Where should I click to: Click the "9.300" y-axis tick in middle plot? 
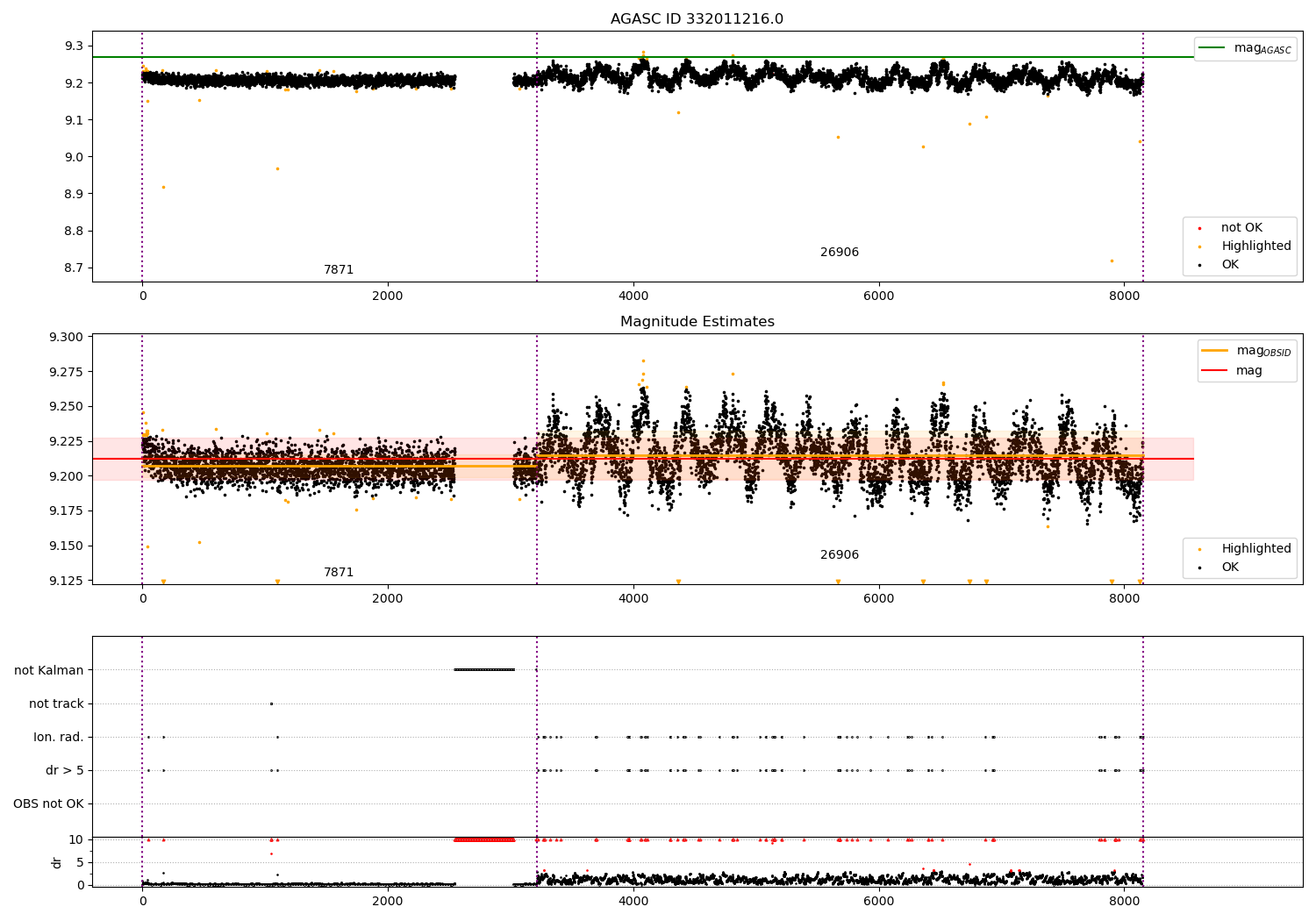coord(66,338)
